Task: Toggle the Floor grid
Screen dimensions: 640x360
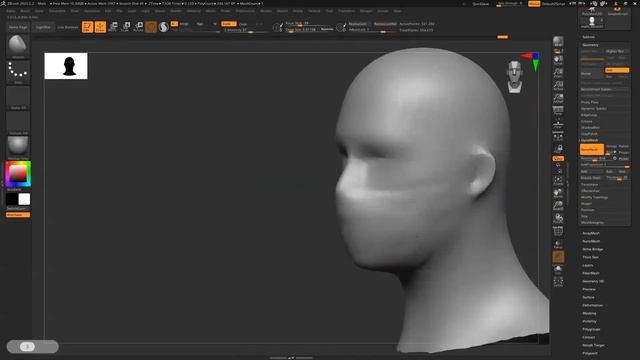Action: pos(558,124)
